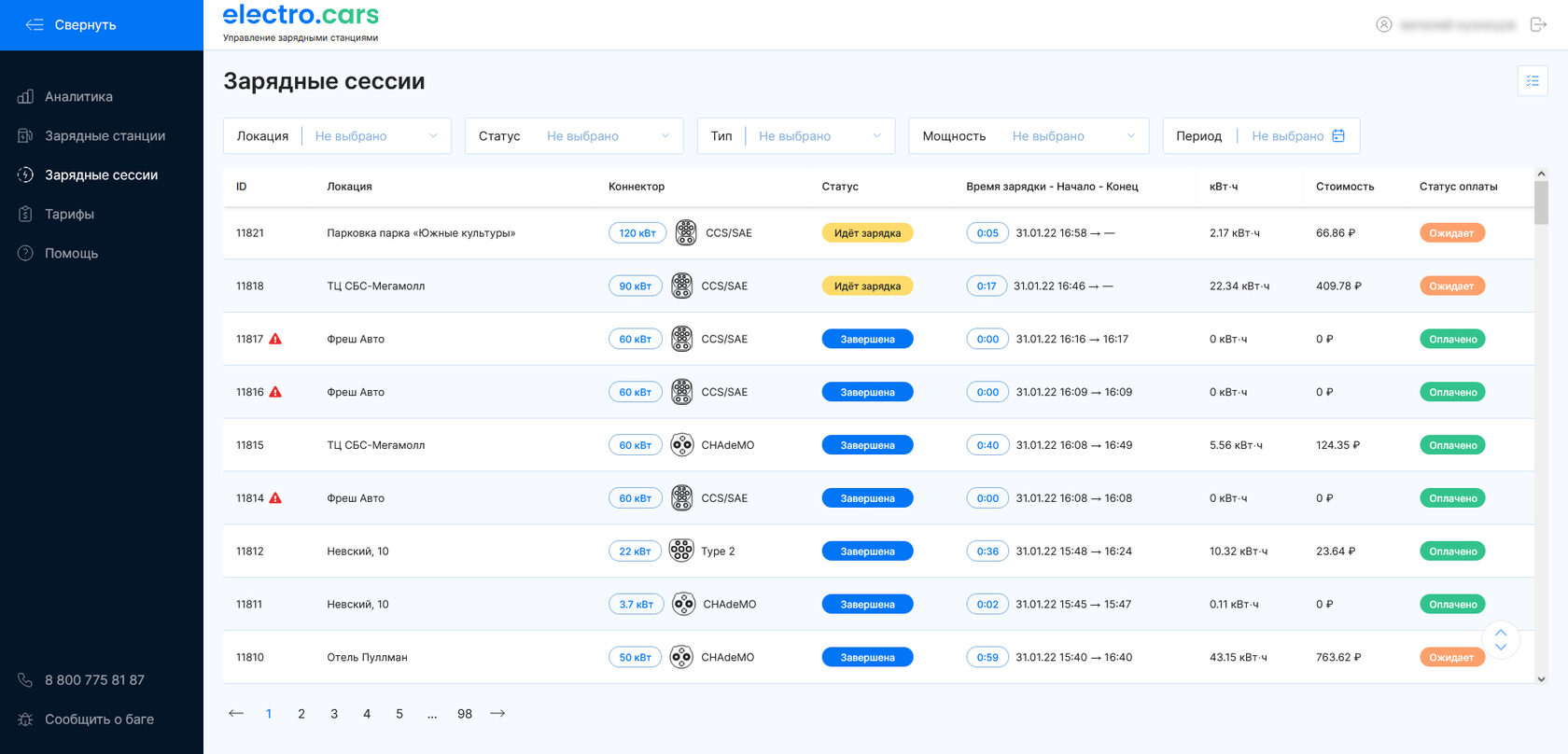Go to page 98 in pagination
1568x754 pixels.
pos(465,714)
